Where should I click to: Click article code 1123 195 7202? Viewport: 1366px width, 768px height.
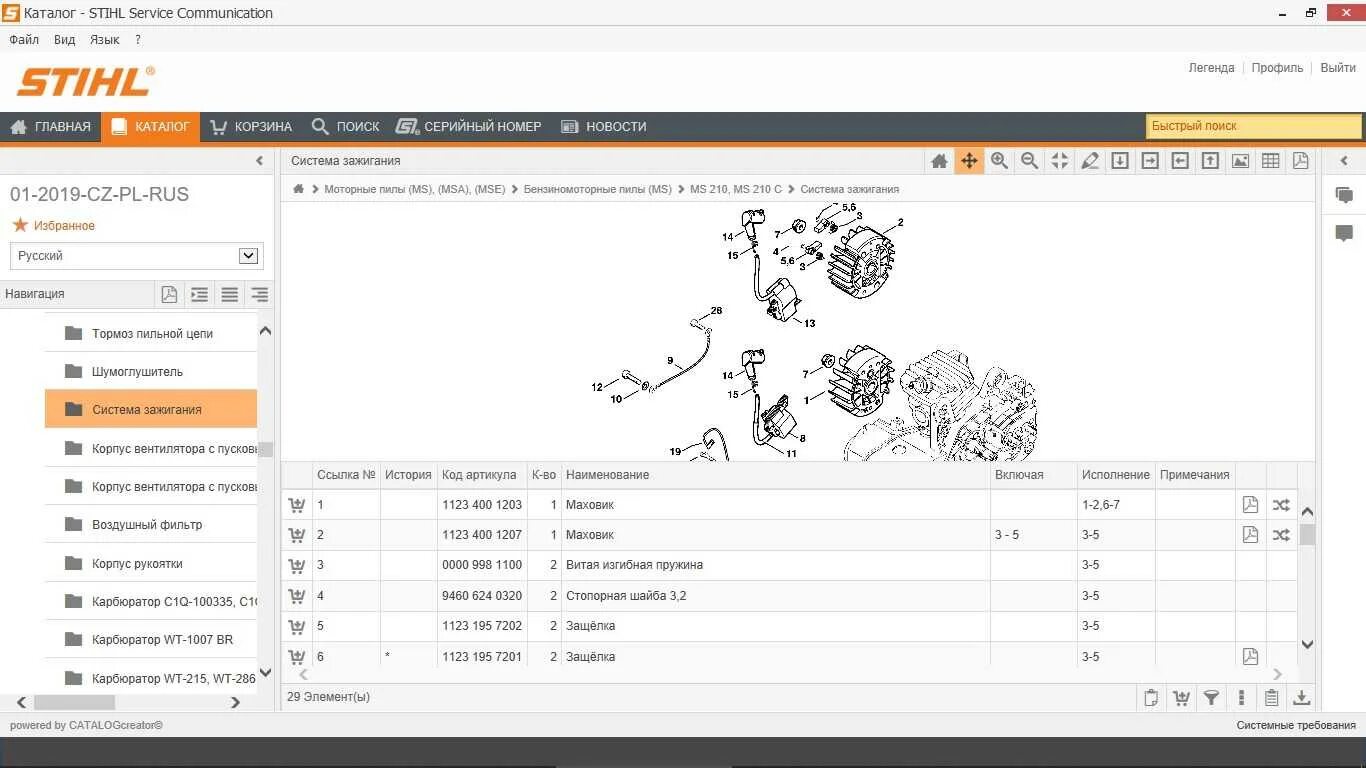point(482,626)
